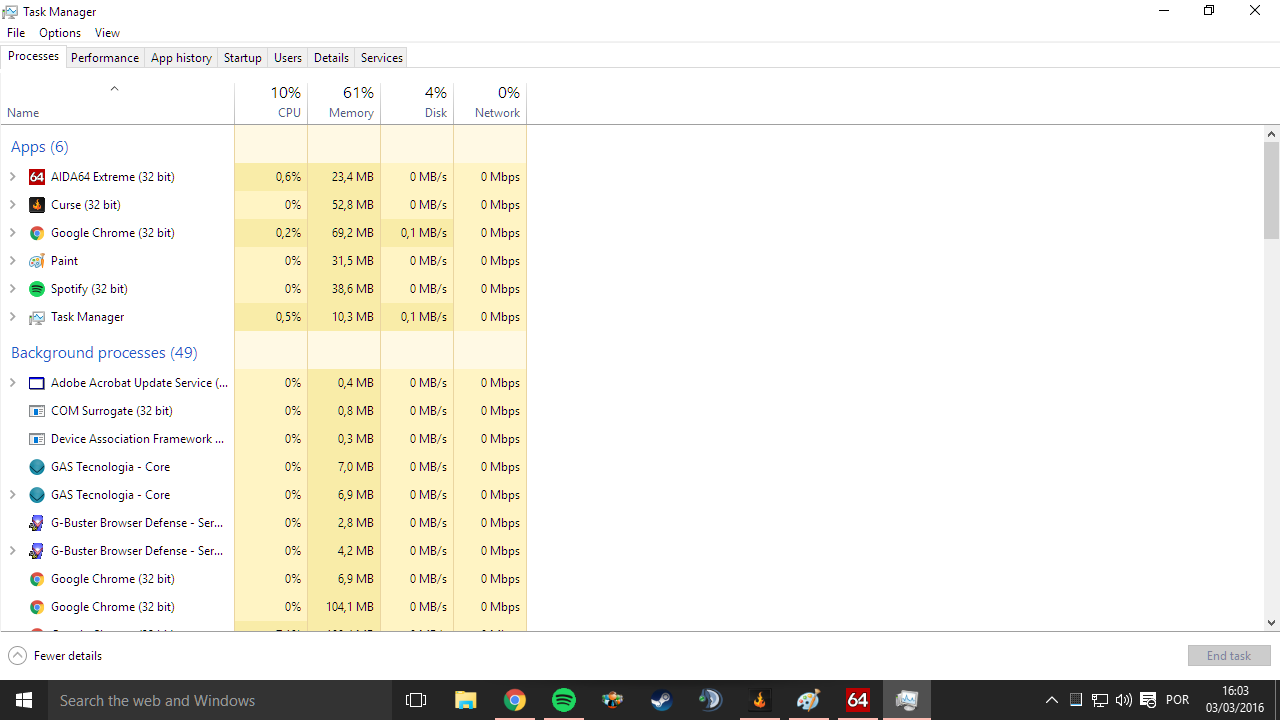Click the Curse flame process icon
Viewport: 1280px width, 720px height.
click(37, 205)
